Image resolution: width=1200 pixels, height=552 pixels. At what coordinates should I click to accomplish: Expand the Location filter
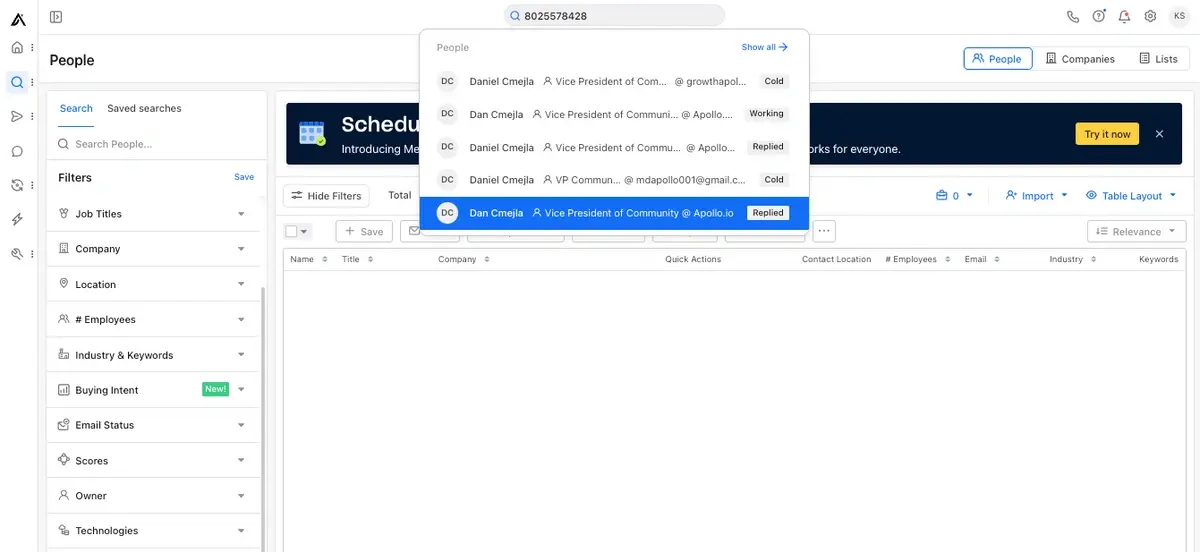coord(155,284)
